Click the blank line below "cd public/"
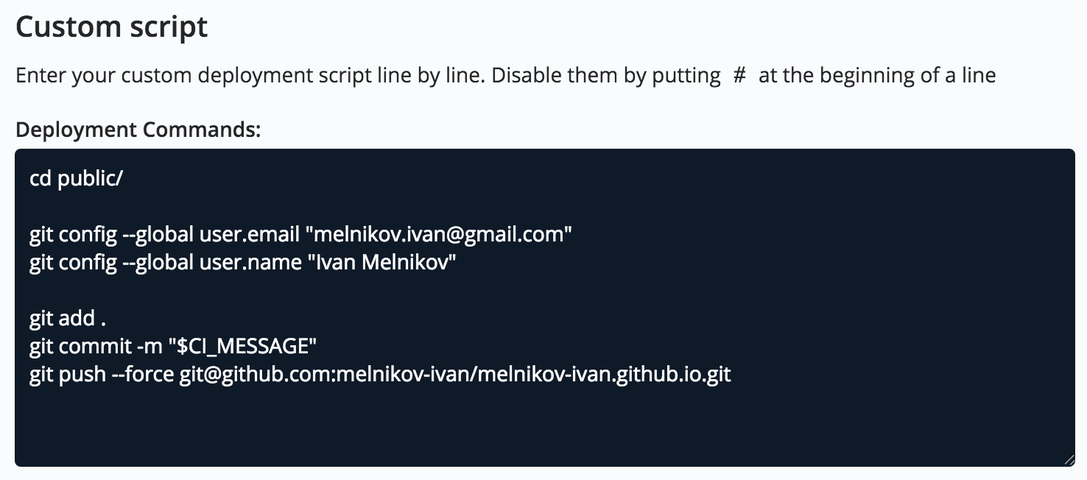Image resolution: width=1087 pixels, height=480 pixels. 300,207
